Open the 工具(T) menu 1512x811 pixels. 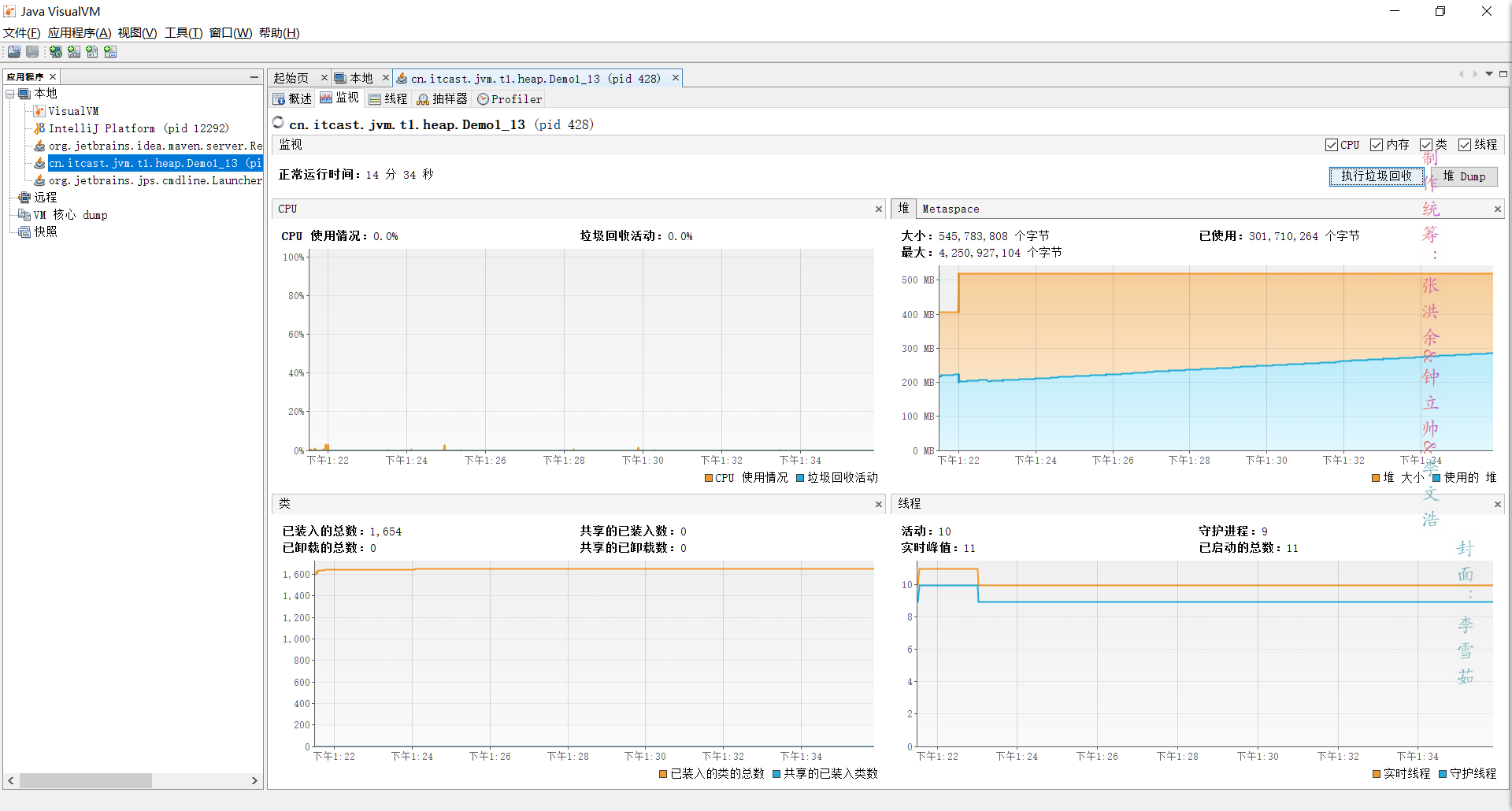pos(183,33)
